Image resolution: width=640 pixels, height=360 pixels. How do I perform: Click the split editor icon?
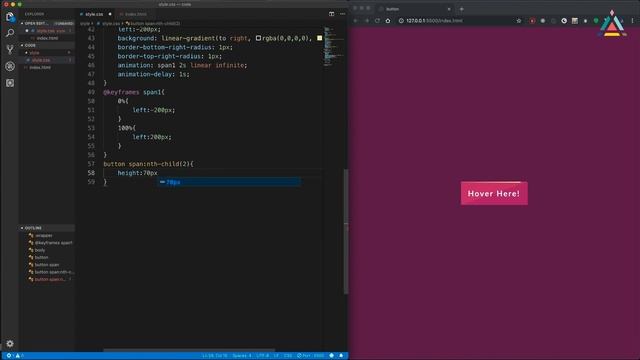pos(331,14)
